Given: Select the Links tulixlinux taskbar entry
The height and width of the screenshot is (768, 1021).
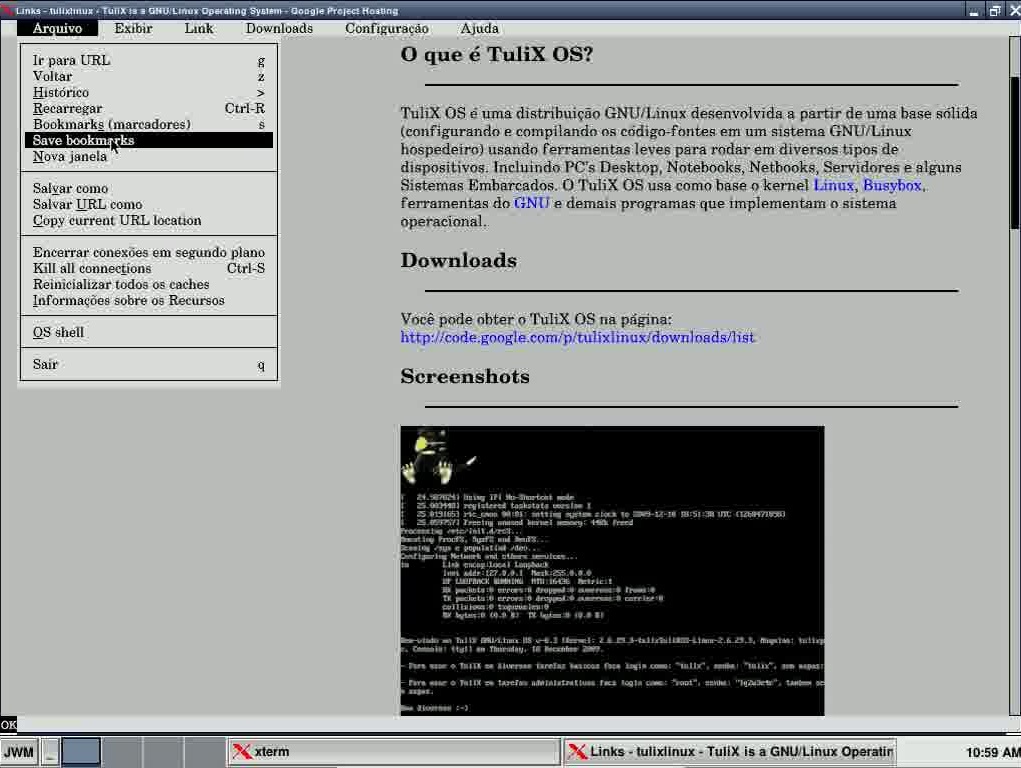Looking at the screenshot, I should 730,752.
